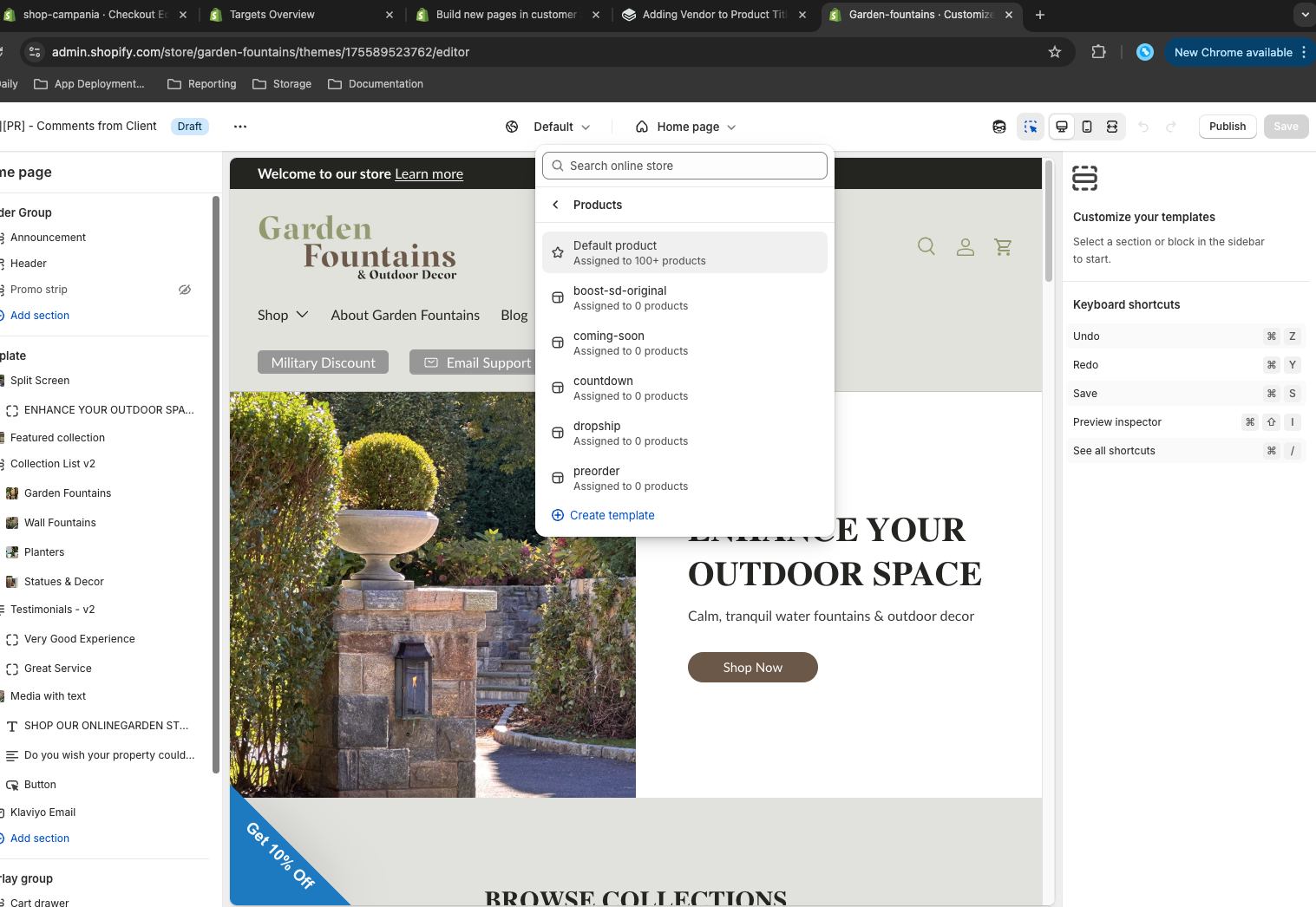Open the three-dot more actions menu
1316x907 pixels.
(x=240, y=127)
